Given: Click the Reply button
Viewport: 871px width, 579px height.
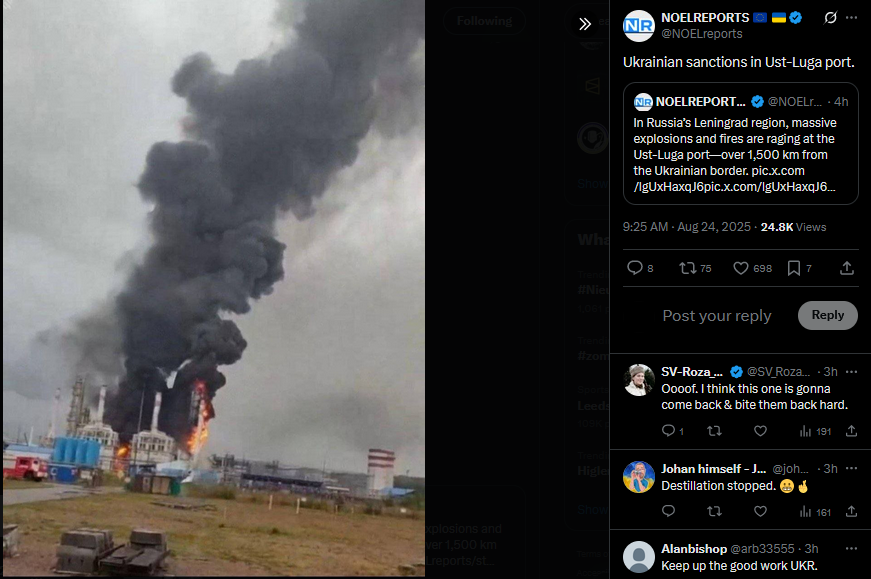Looking at the screenshot, I should [x=828, y=315].
